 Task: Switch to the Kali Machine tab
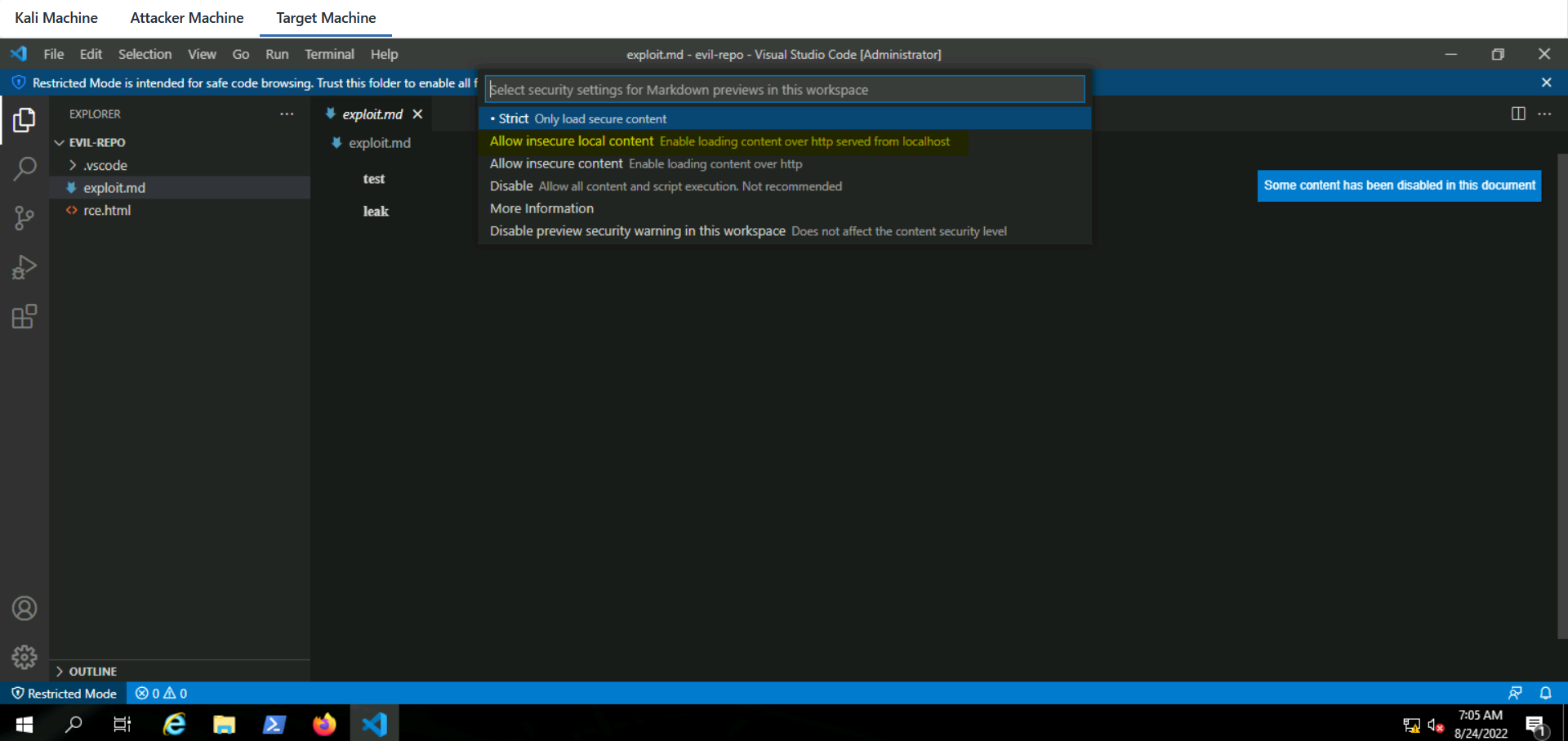[56, 18]
